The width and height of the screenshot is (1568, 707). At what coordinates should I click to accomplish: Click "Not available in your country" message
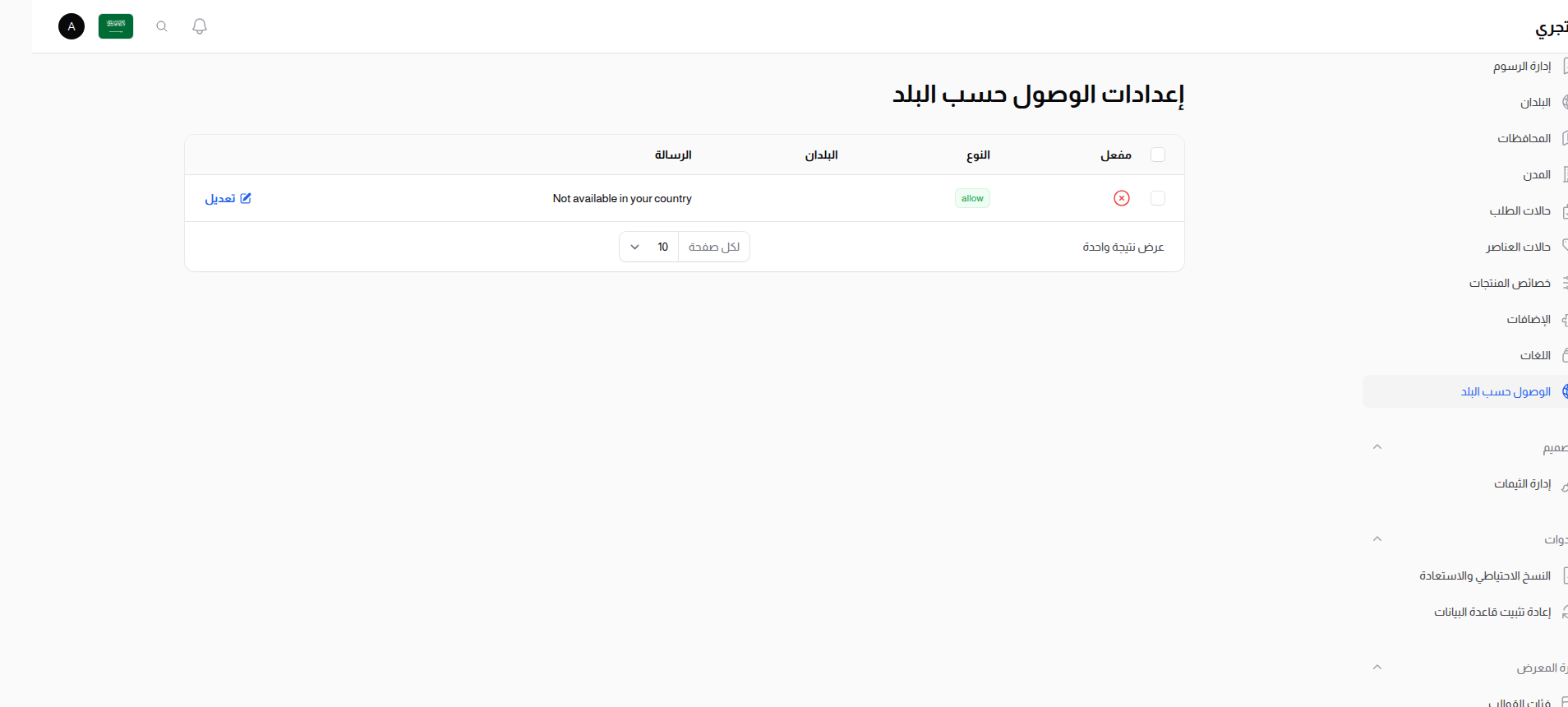622,198
